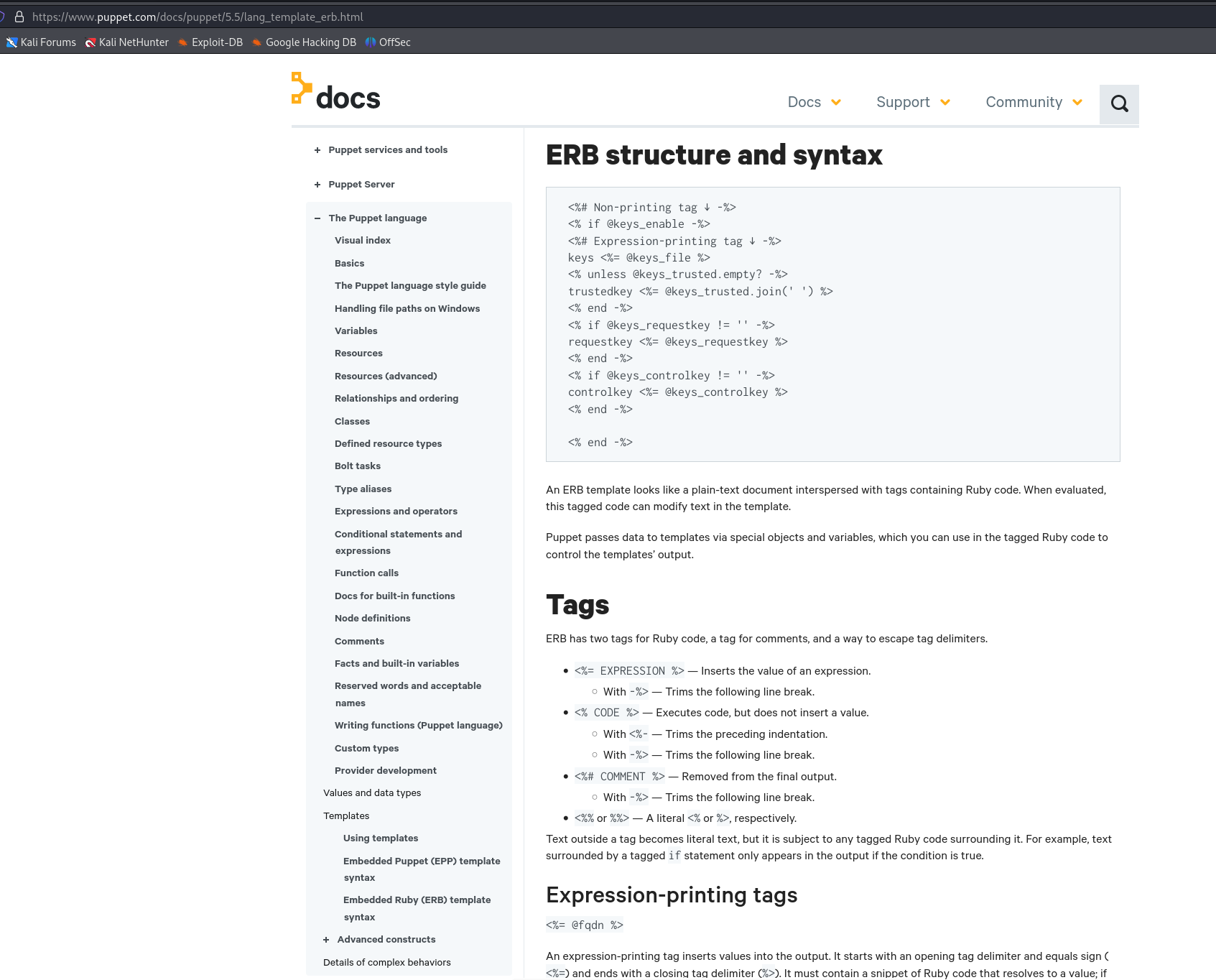Open Bolt tasks page

[358, 466]
